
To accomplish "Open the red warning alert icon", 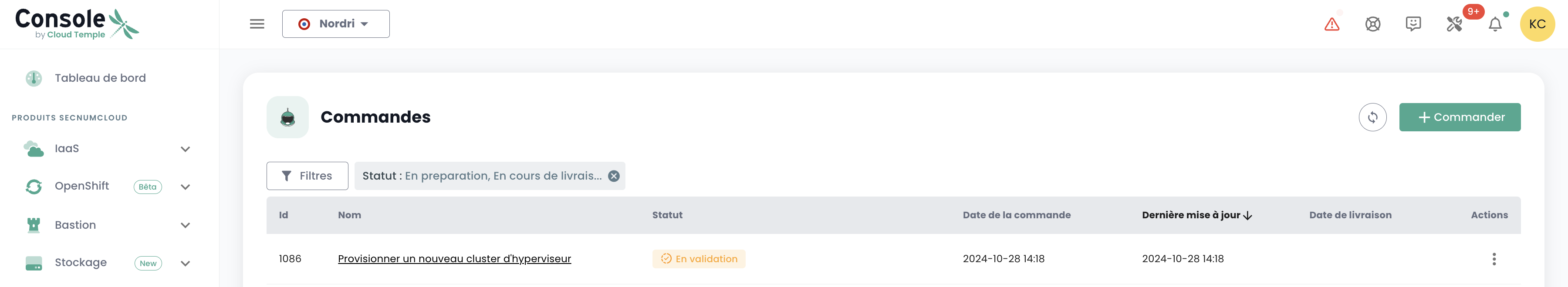I will [x=1332, y=24].
